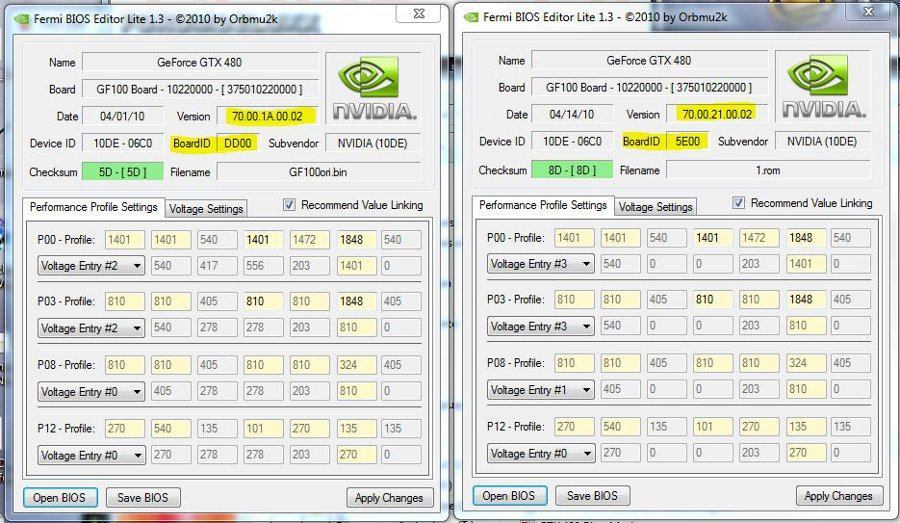Image resolution: width=900 pixels, height=523 pixels.
Task: Click P12 profile value 101, right window
Action: (712, 427)
